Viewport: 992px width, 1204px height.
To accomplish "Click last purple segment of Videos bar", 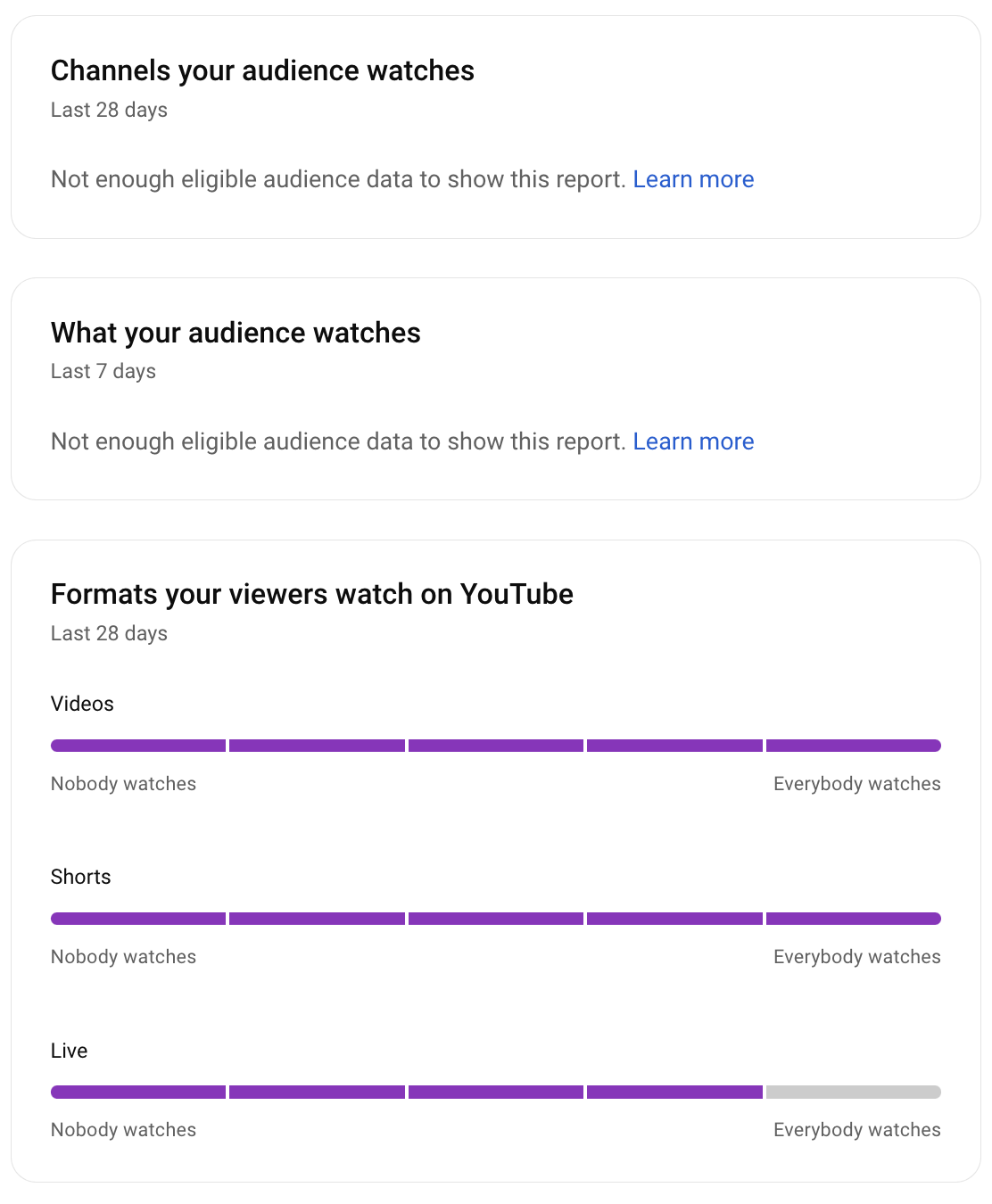I will pyautogui.click(x=853, y=746).
